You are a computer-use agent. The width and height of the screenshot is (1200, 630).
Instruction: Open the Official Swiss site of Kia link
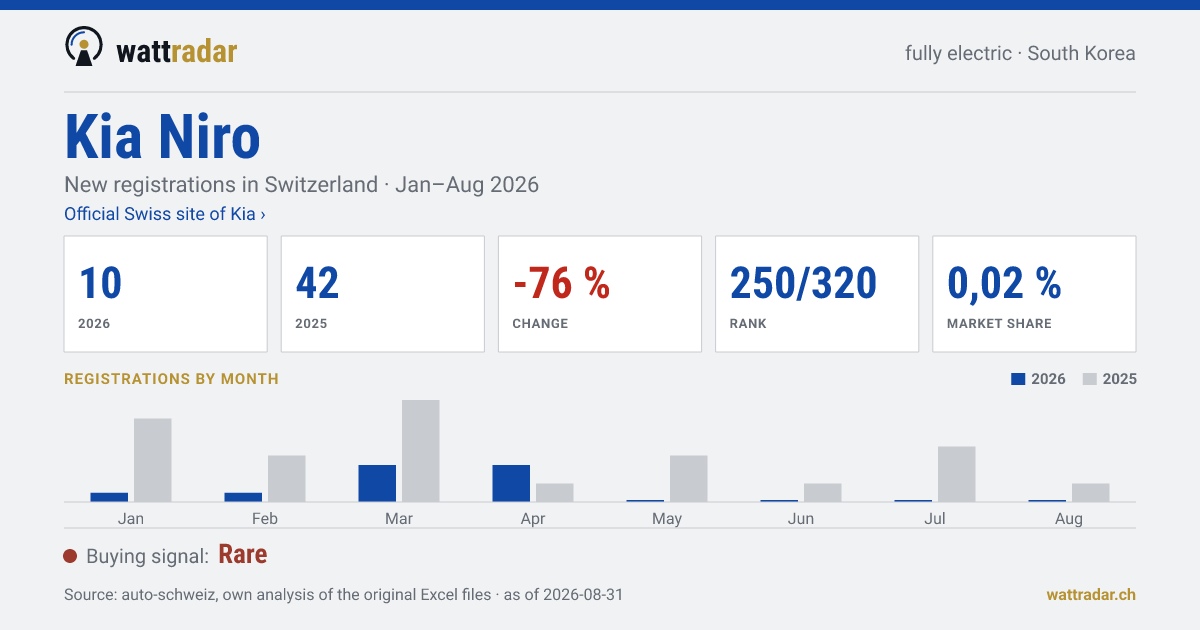click(165, 214)
